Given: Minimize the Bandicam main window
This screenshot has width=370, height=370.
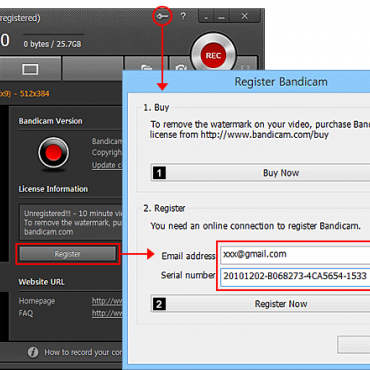Looking at the screenshot, I should click(221, 16).
